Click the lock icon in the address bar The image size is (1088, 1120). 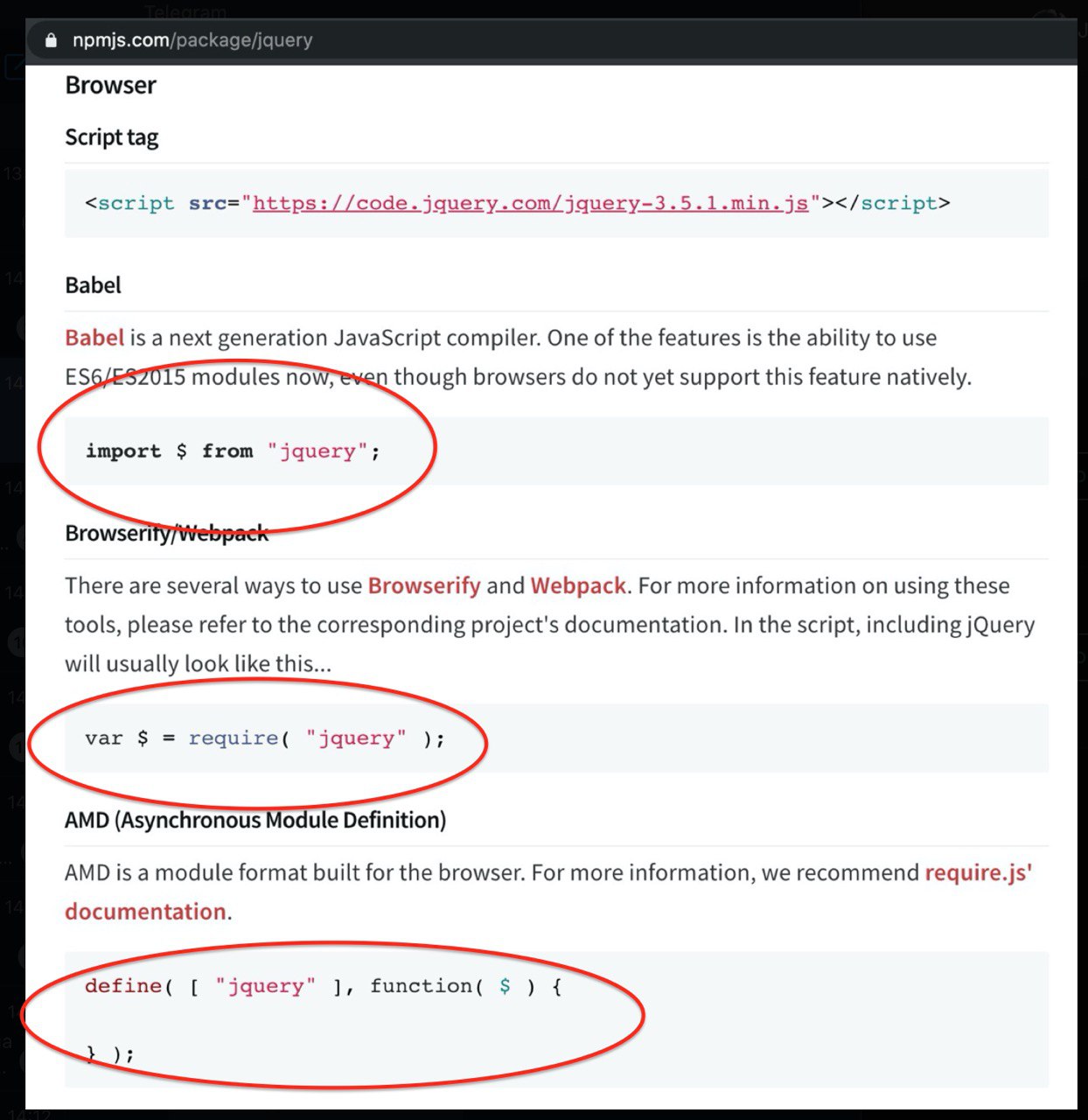(x=51, y=40)
